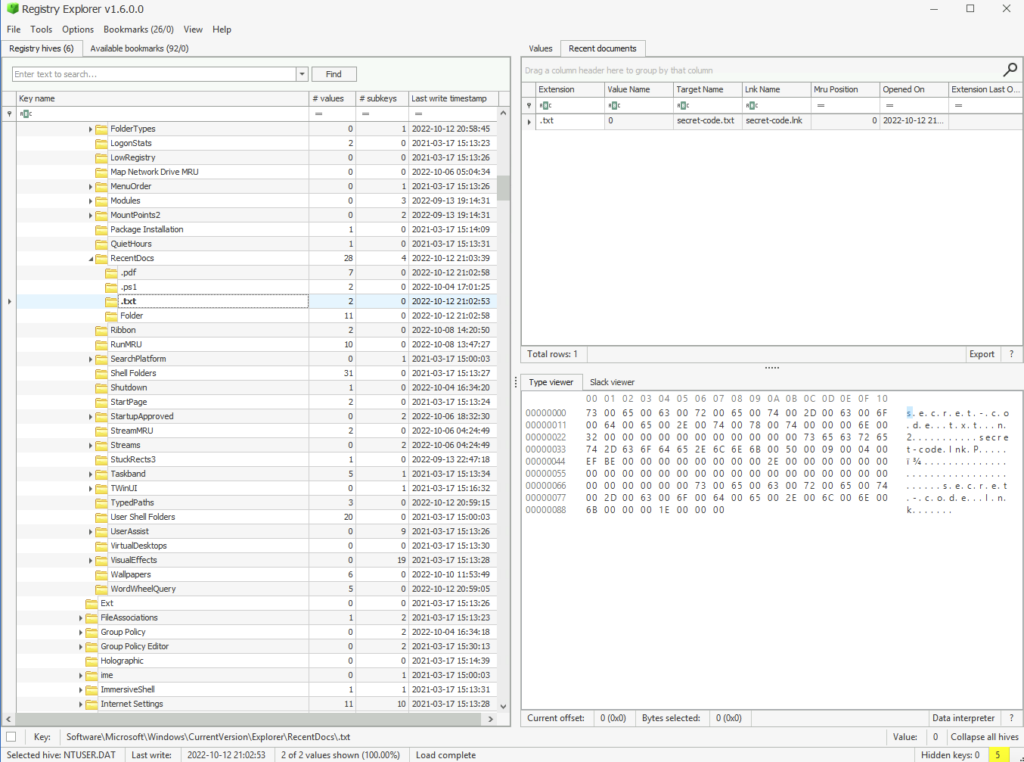Click the search text input field
This screenshot has height=762, width=1024.
pos(154,74)
